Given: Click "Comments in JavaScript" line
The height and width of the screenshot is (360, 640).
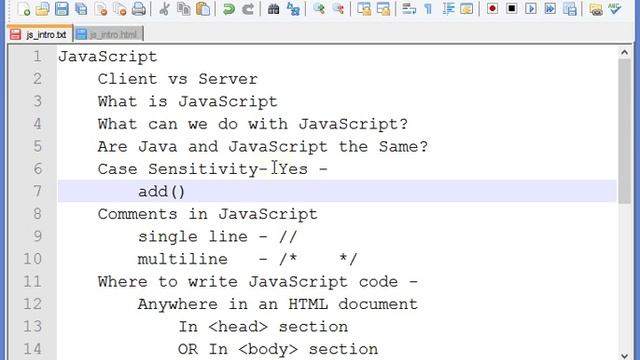Looking at the screenshot, I should [207, 214].
